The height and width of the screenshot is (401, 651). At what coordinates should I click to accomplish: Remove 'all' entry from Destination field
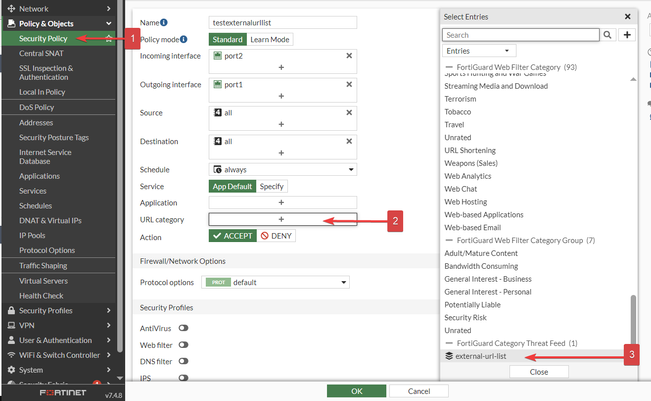pyautogui.click(x=349, y=142)
